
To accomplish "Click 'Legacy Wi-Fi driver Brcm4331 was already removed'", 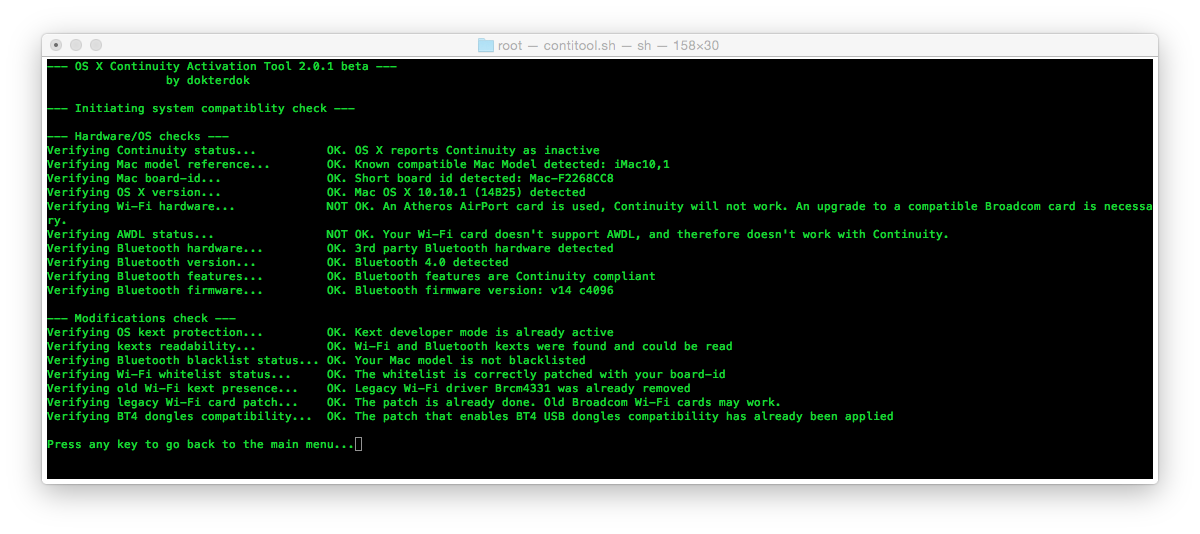I will click(x=522, y=388).
